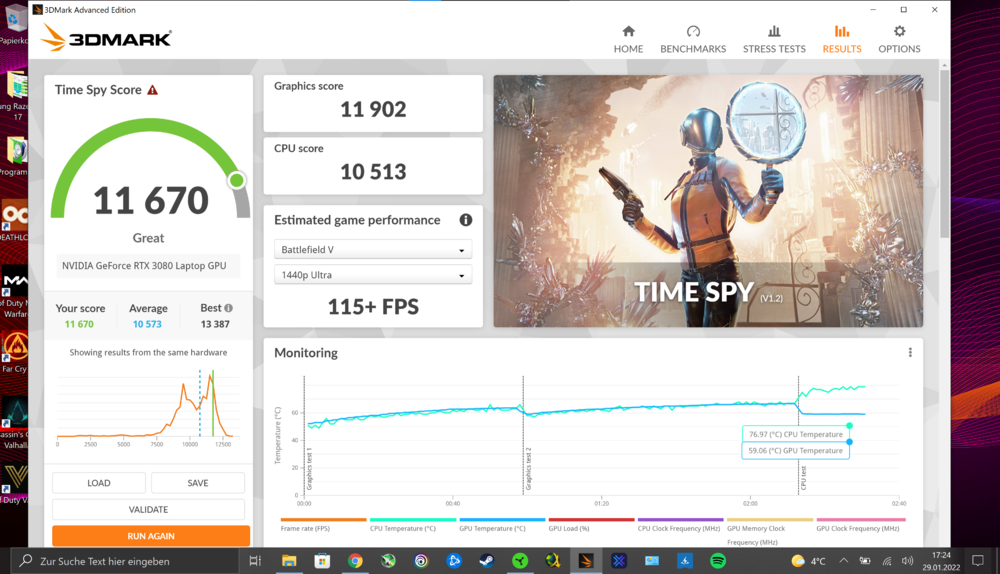Click info icon beside Estimated game performance

pyautogui.click(x=465, y=220)
